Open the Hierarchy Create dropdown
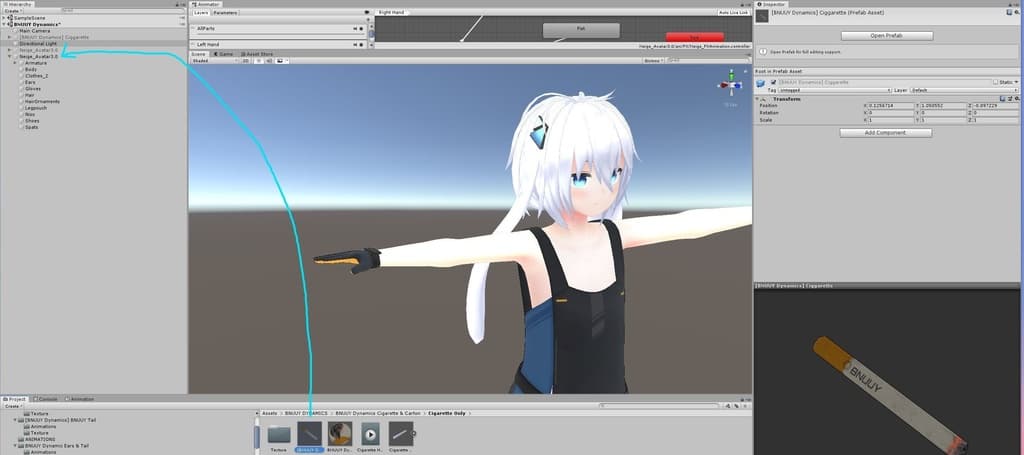1024x455 pixels. point(13,11)
